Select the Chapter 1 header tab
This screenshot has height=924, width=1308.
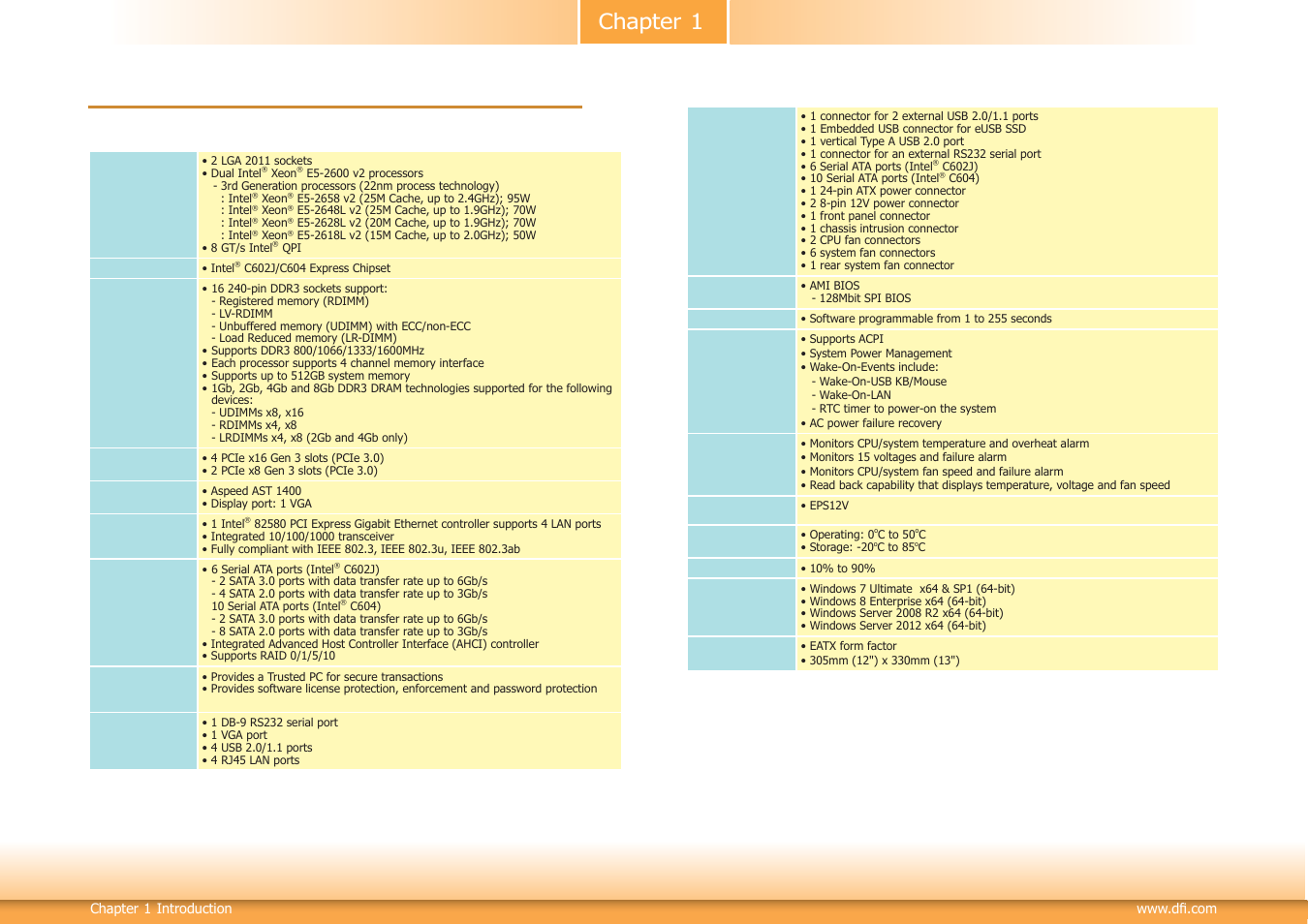click(653, 21)
